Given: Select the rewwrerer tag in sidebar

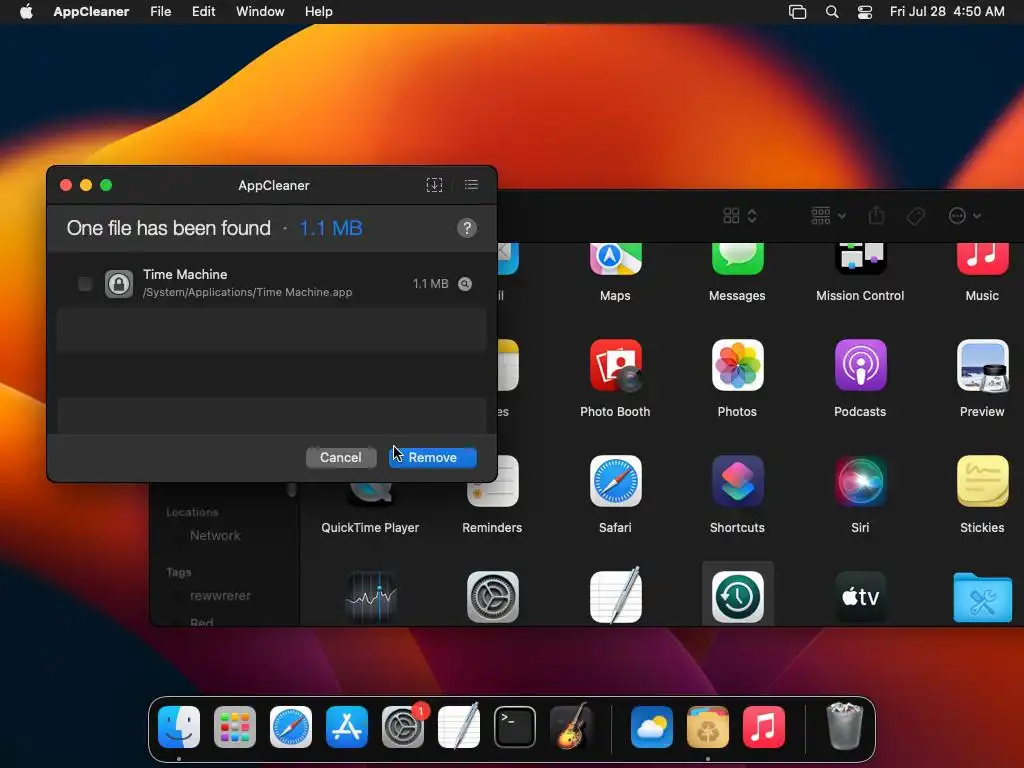Looking at the screenshot, I should pos(220,596).
